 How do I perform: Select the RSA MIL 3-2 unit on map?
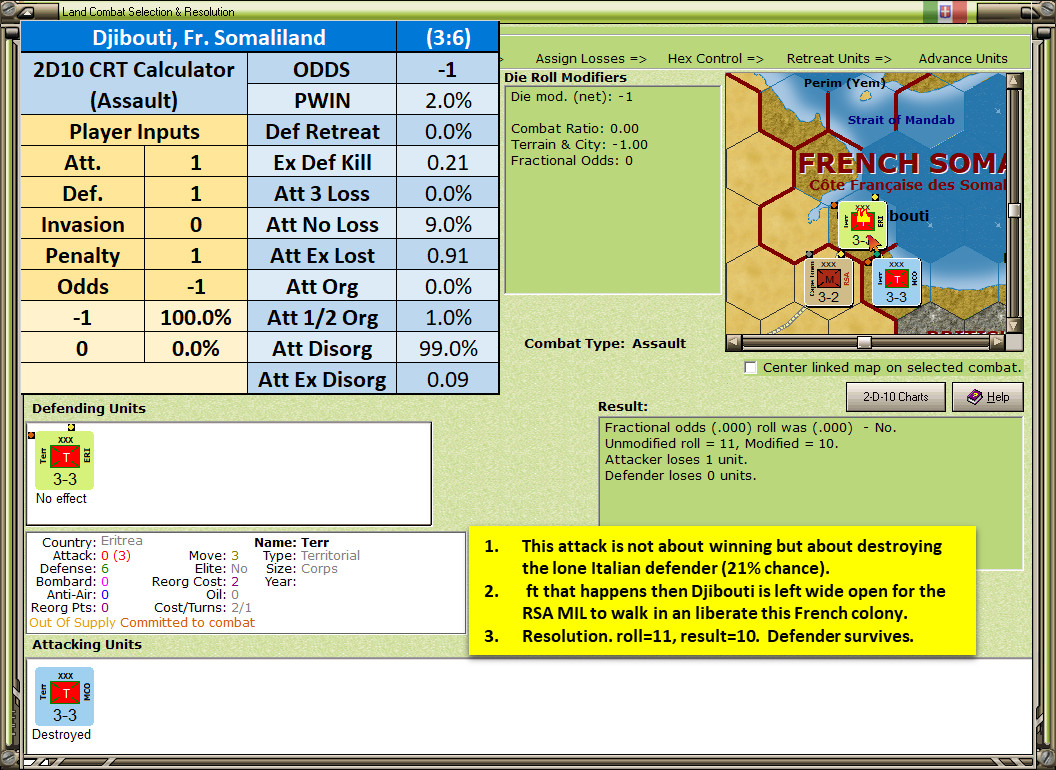coord(829,282)
